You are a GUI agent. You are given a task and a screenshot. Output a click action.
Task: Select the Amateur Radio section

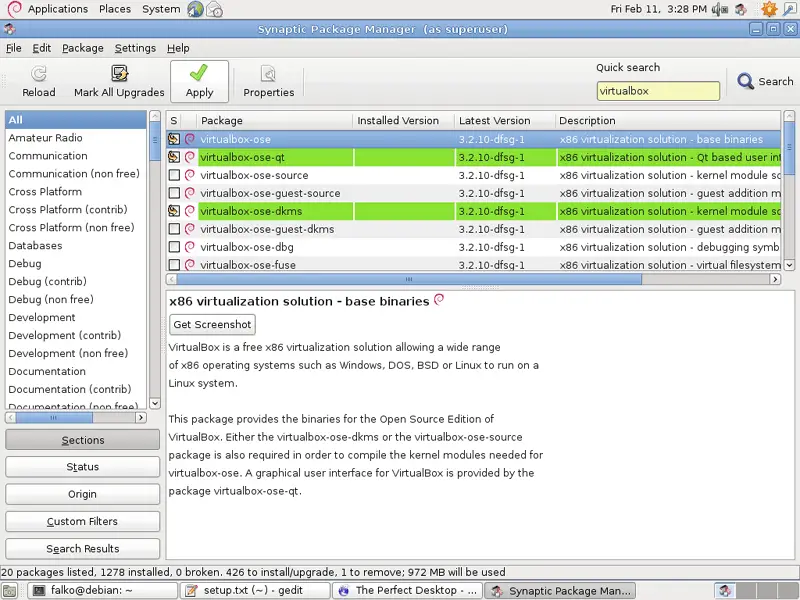pyautogui.click(x=76, y=138)
